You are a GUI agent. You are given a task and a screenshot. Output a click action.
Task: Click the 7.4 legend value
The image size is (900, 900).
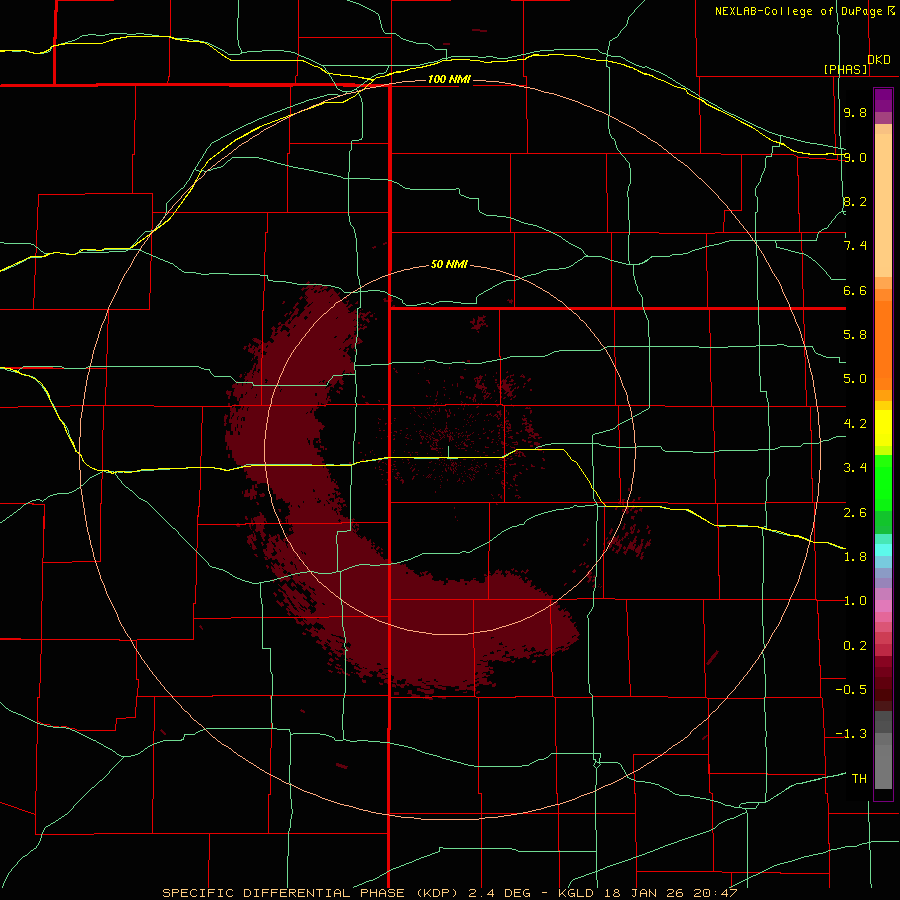point(855,246)
